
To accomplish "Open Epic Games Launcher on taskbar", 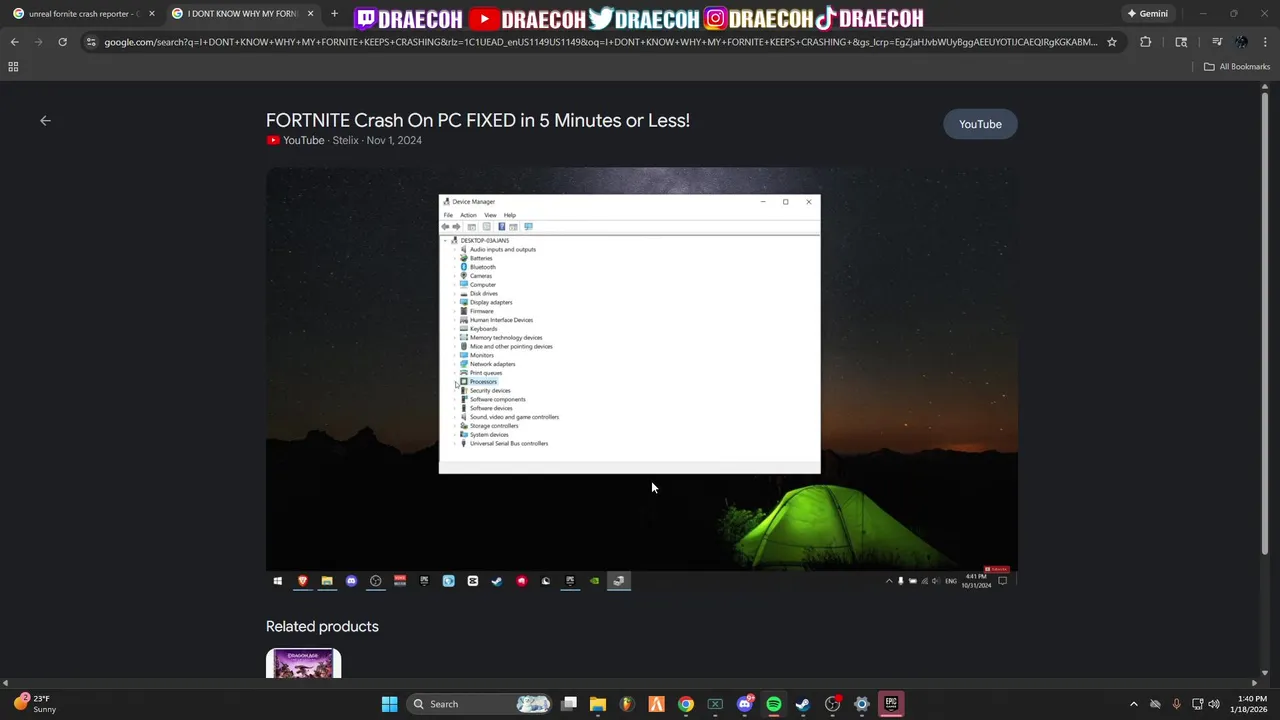I will (891, 704).
